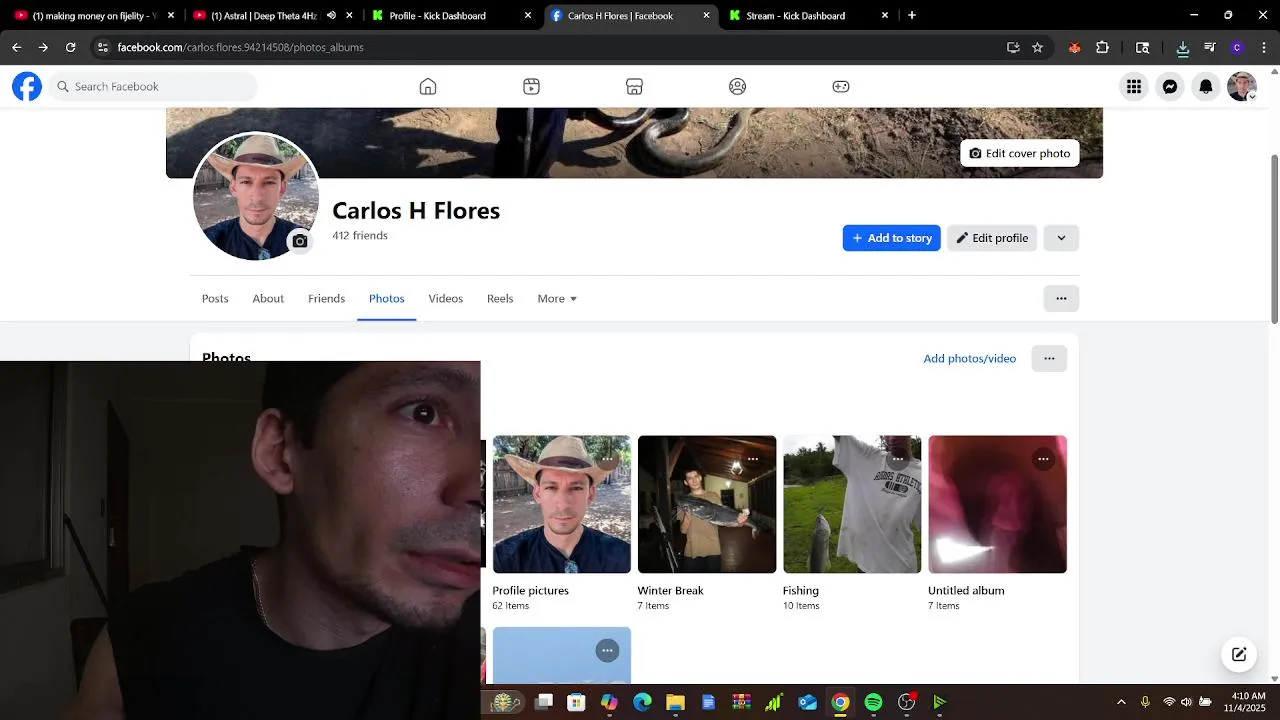
Task: Open the Facebook menu grid icon
Action: coord(1133,87)
